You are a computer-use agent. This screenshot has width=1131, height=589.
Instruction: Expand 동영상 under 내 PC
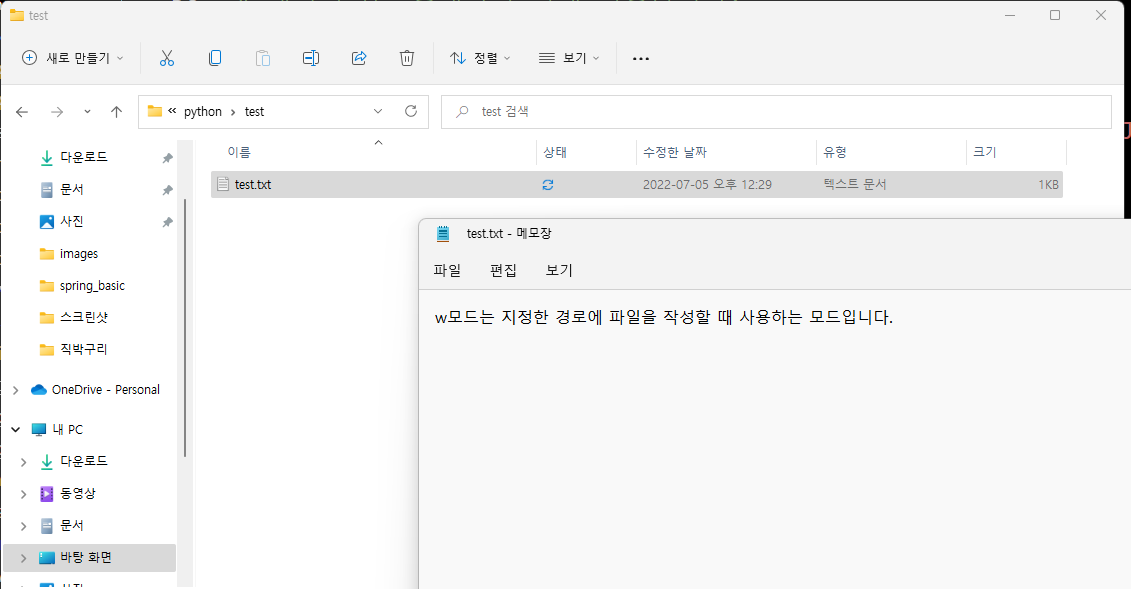point(24,494)
